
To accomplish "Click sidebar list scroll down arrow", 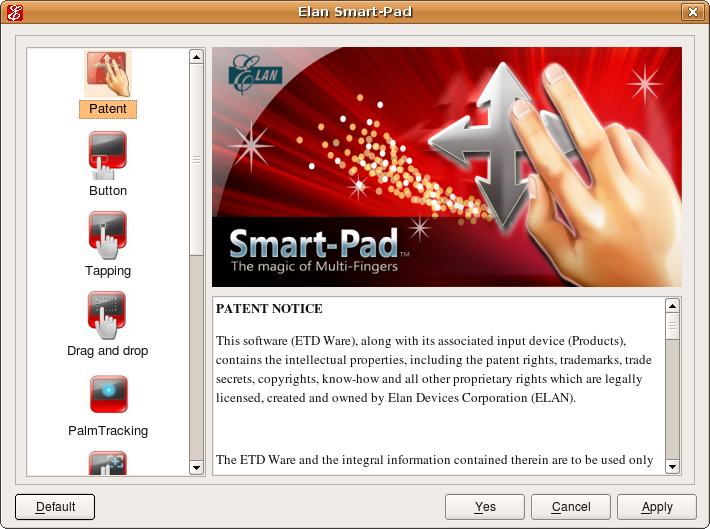I will [197, 467].
